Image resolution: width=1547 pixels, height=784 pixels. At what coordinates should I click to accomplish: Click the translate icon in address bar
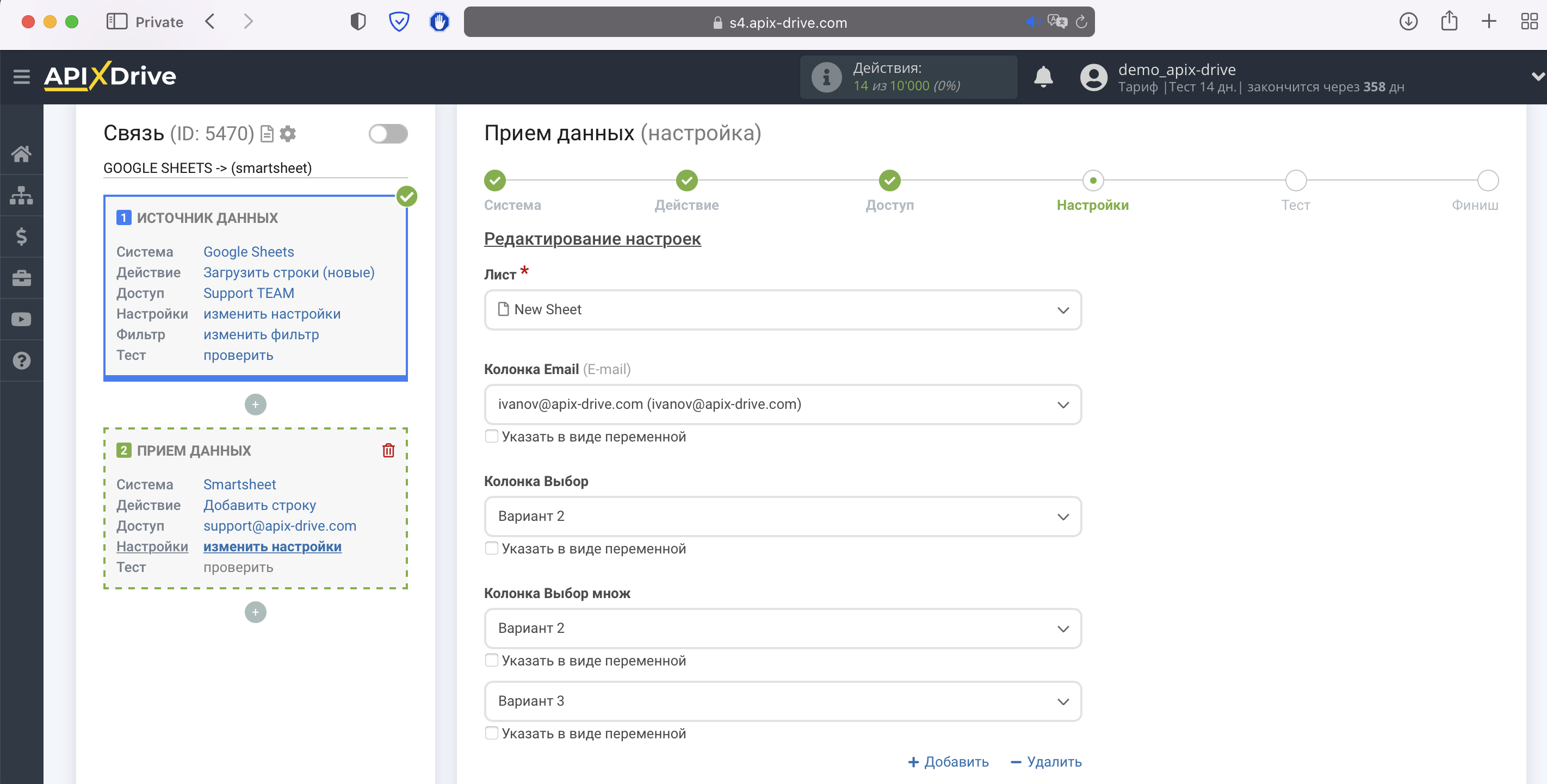pyautogui.click(x=1057, y=22)
